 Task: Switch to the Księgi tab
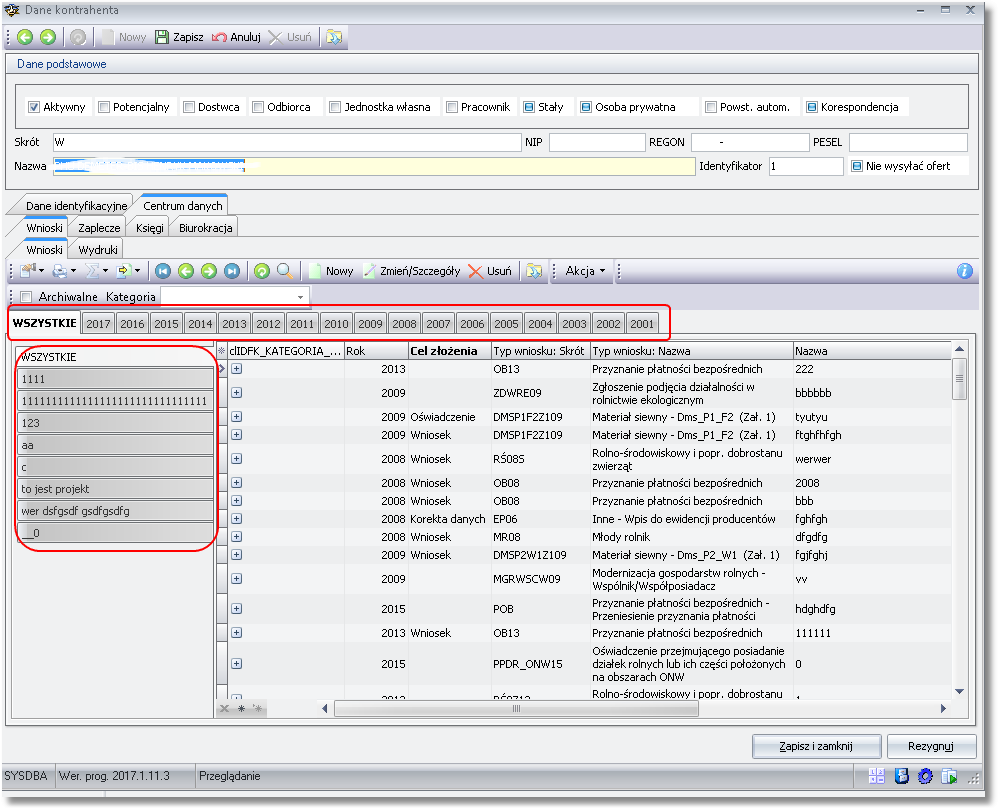coord(150,228)
